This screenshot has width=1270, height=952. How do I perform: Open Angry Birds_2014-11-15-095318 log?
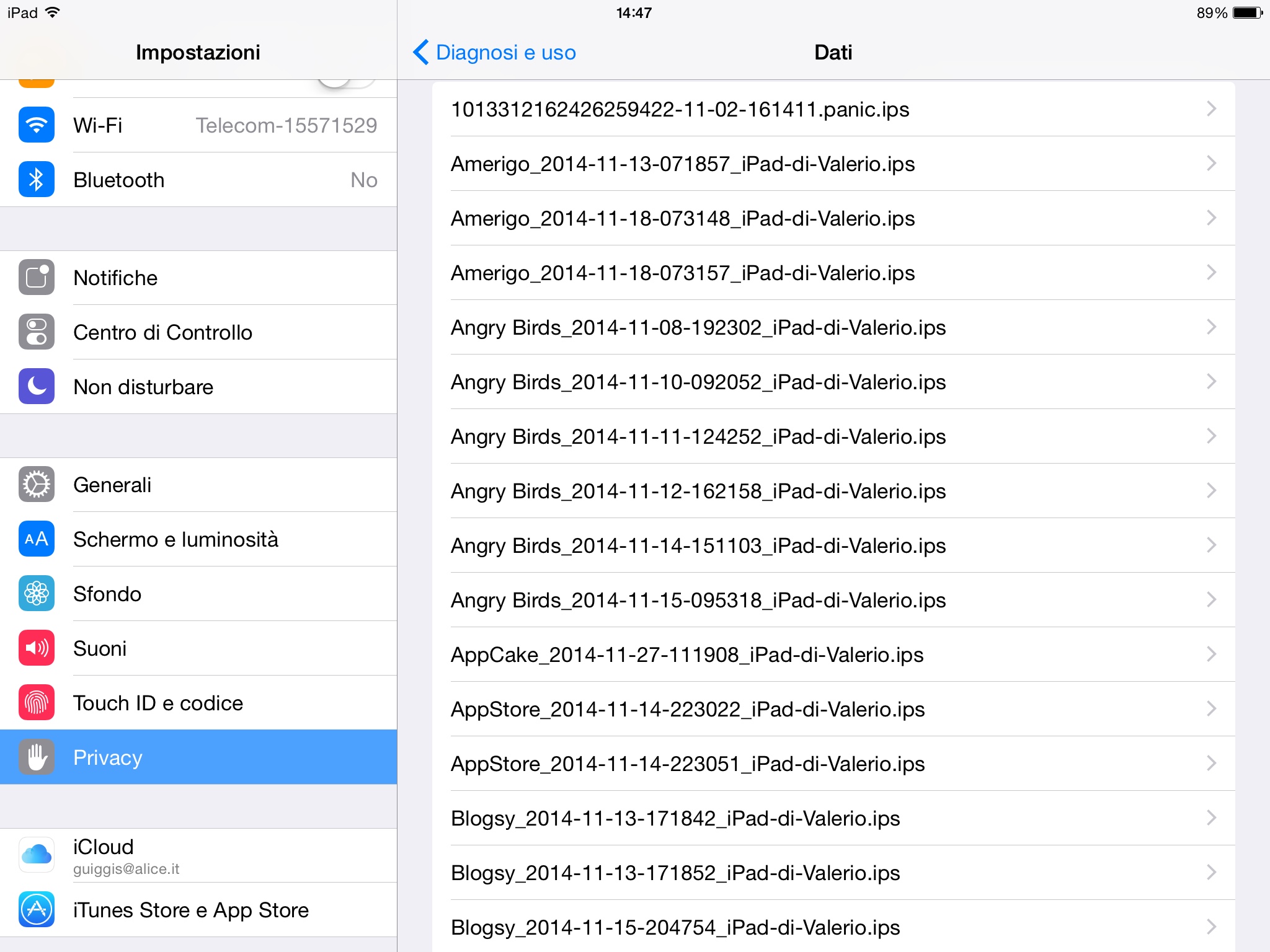click(833, 600)
